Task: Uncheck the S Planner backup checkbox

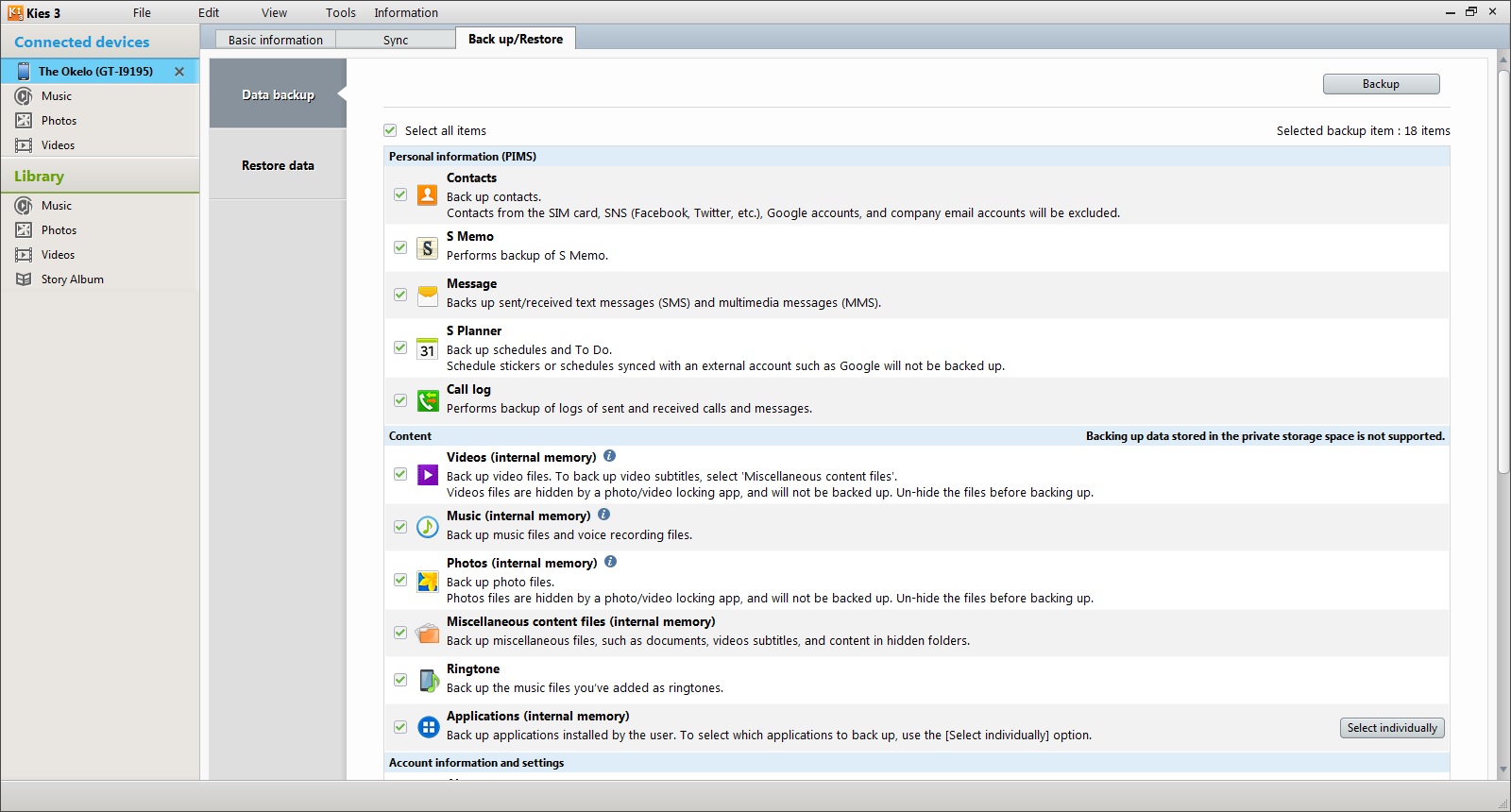Action: click(400, 347)
